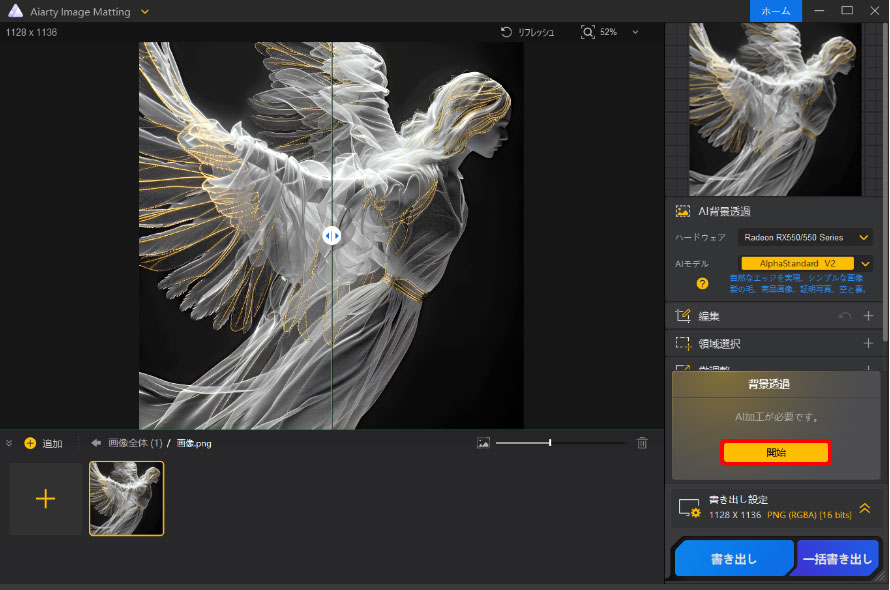The height and width of the screenshot is (590, 890).
Task: Go to the ホーム tab
Action: coord(775,11)
